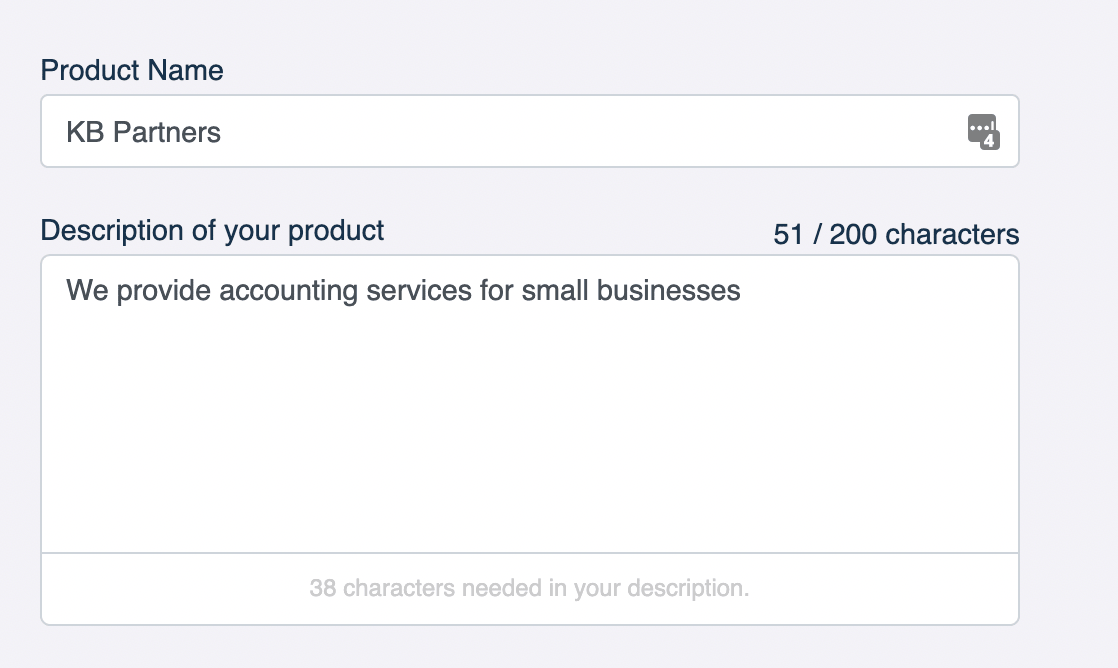Place cursor after "businesses" in the description
1118x668 pixels.
coord(742,291)
